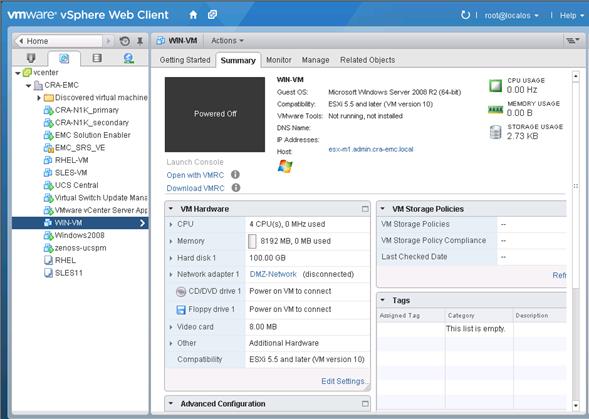The width and height of the screenshot is (589, 419).
Task: Maximize the Advanced Configuration portlet
Action: point(365,404)
